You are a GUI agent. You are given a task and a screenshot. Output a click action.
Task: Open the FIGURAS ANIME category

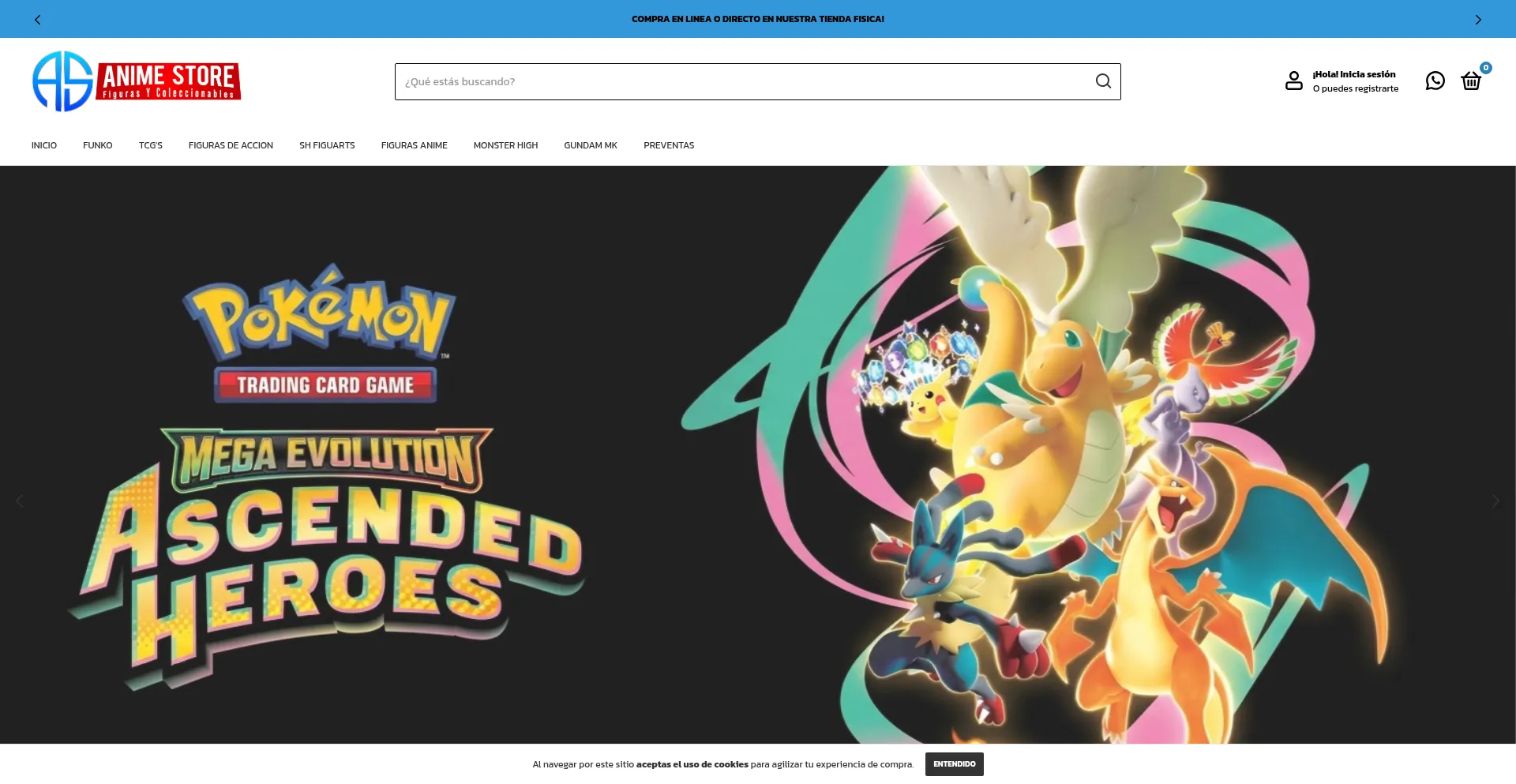[415, 145]
